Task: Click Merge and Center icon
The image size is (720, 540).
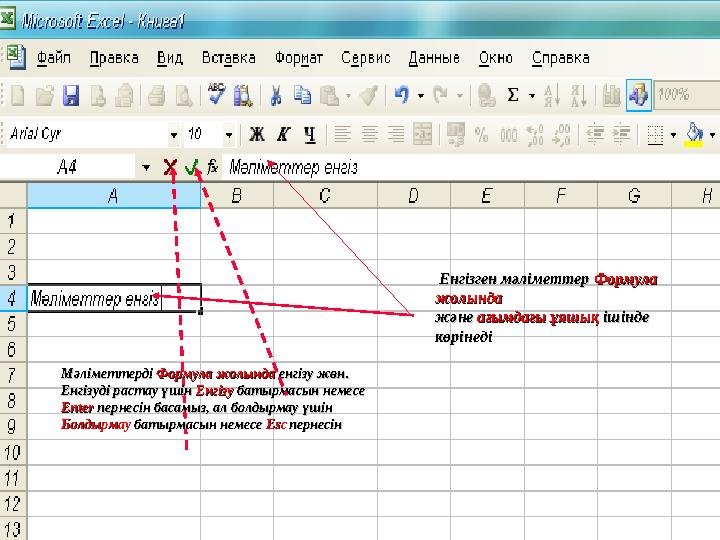Action: point(422,134)
